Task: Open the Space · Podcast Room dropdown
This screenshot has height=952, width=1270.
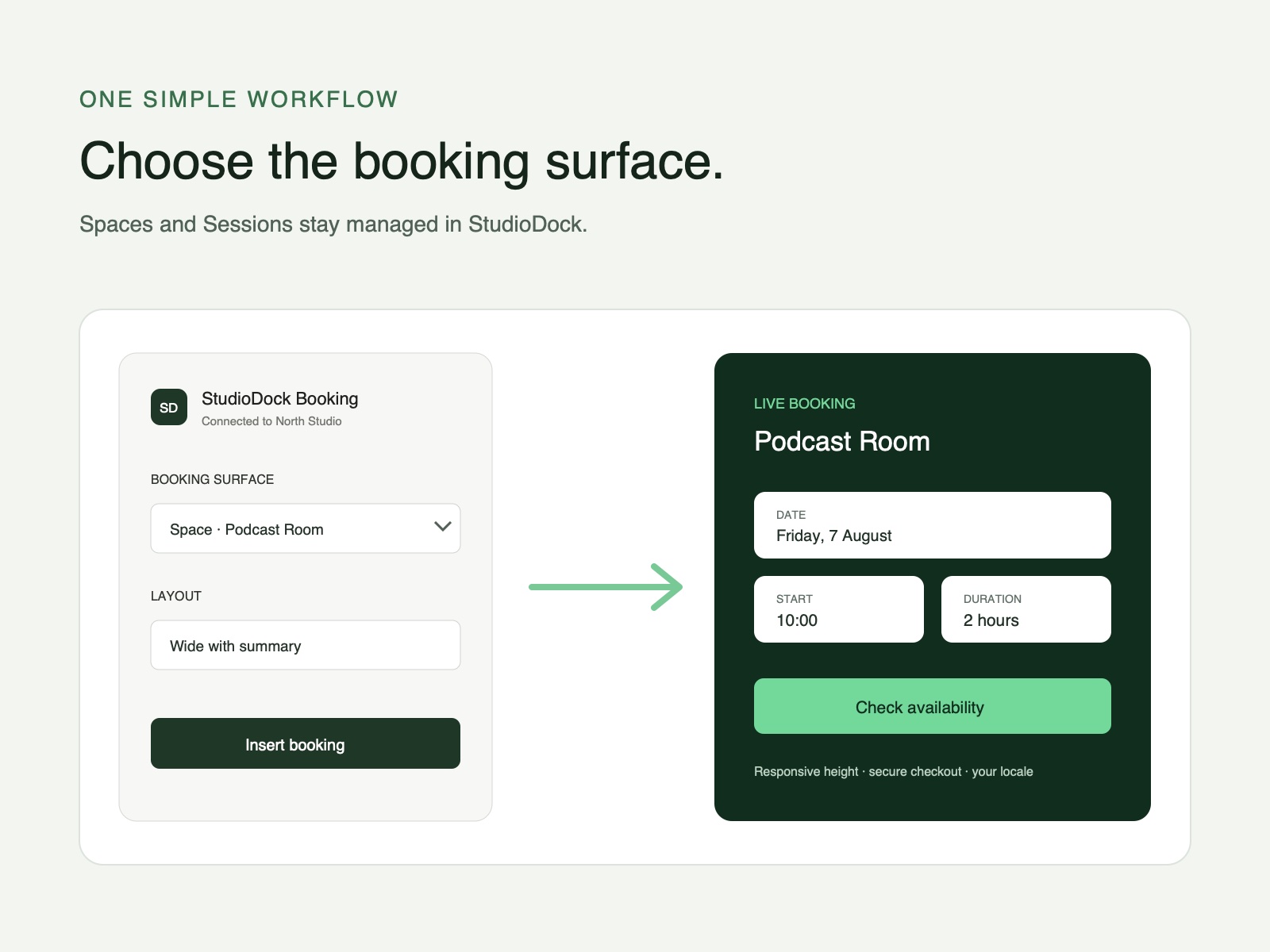Action: point(306,528)
